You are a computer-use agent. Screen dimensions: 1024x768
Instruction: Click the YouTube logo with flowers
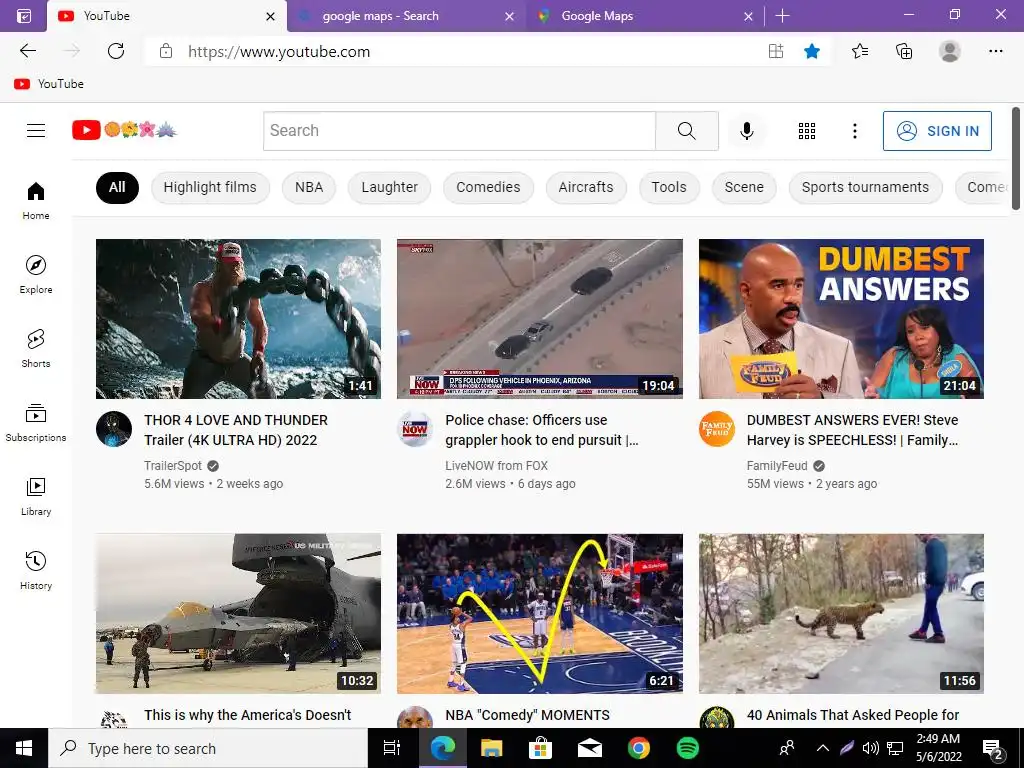pos(124,130)
